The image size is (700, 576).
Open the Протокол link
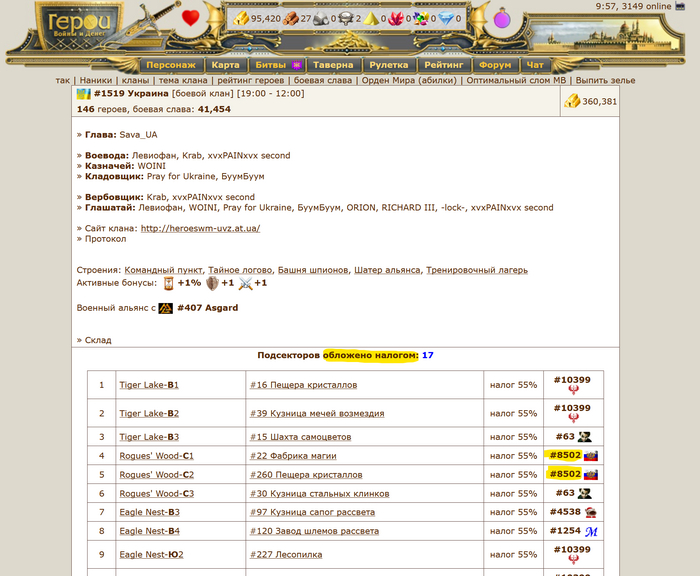tap(105, 239)
